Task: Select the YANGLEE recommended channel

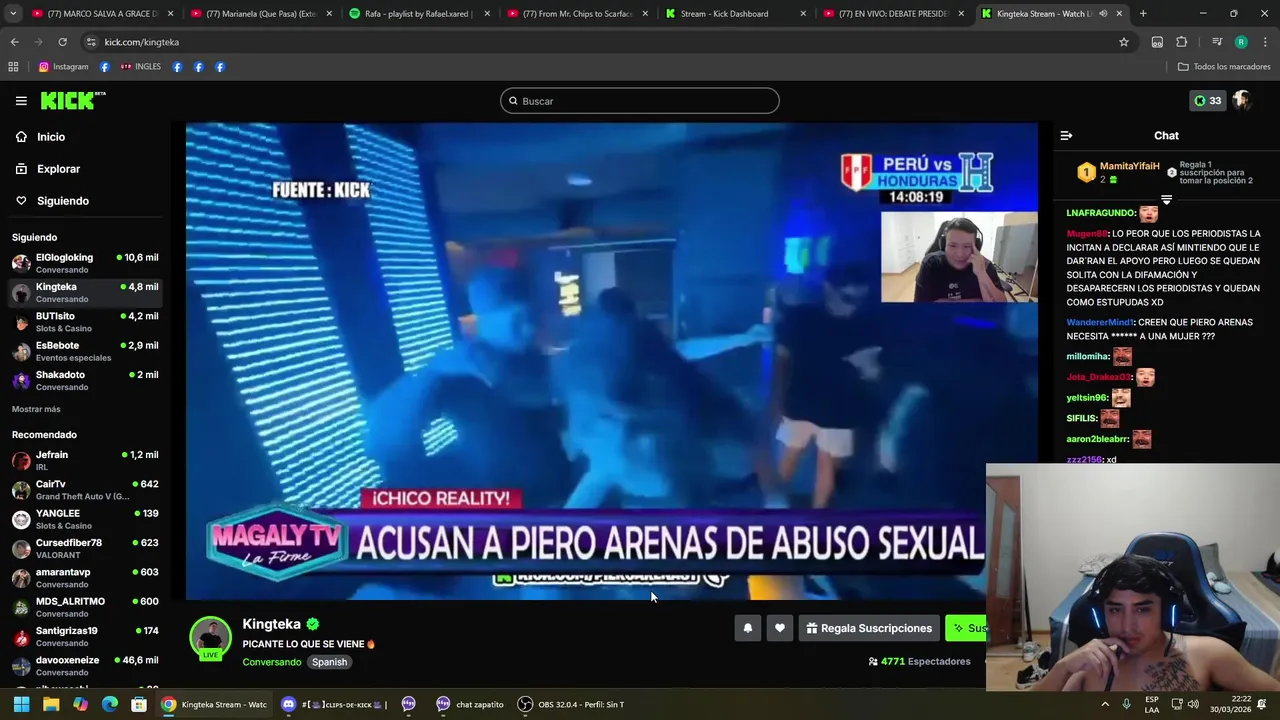Action: tap(85, 519)
